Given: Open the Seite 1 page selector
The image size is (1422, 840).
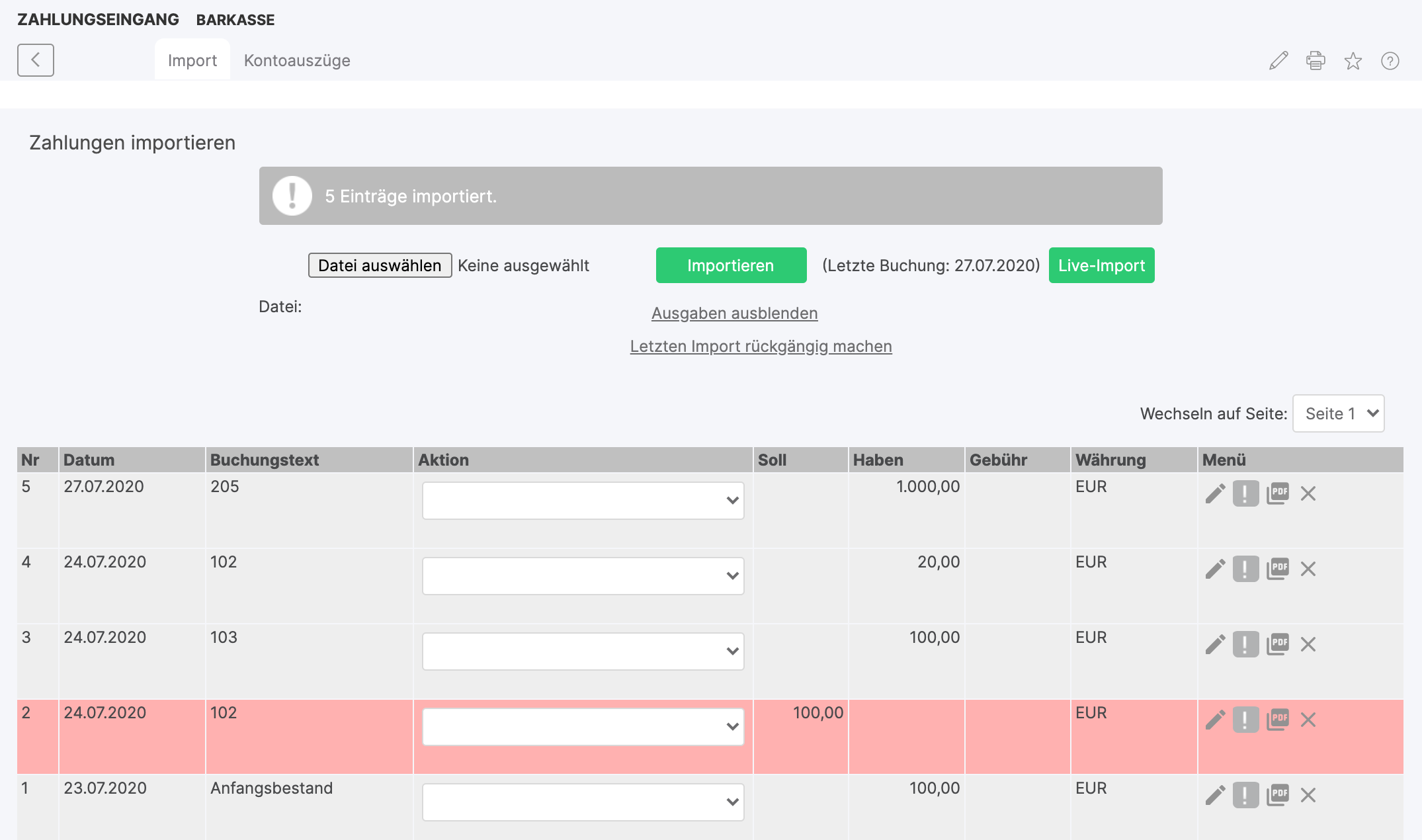Looking at the screenshot, I should coord(1338,413).
